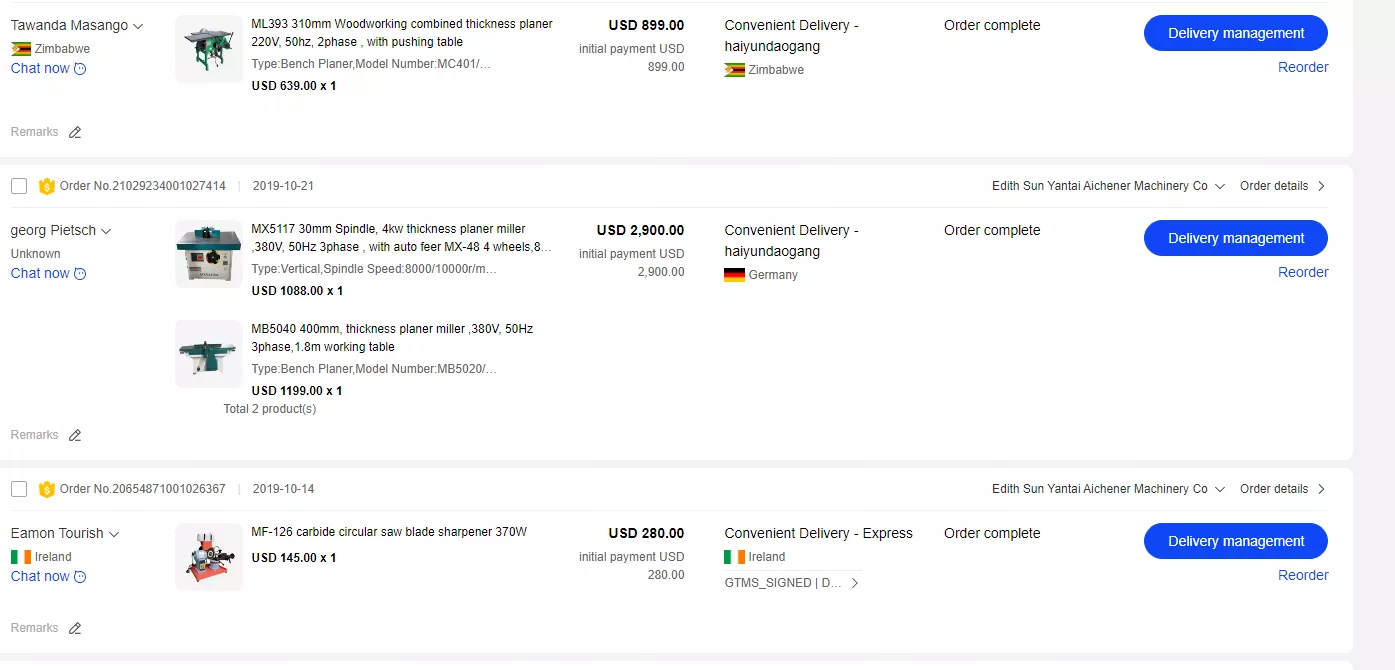1395x670 pixels.
Task: Select checkbox for order No.21029234001027414
Action: (x=19, y=186)
